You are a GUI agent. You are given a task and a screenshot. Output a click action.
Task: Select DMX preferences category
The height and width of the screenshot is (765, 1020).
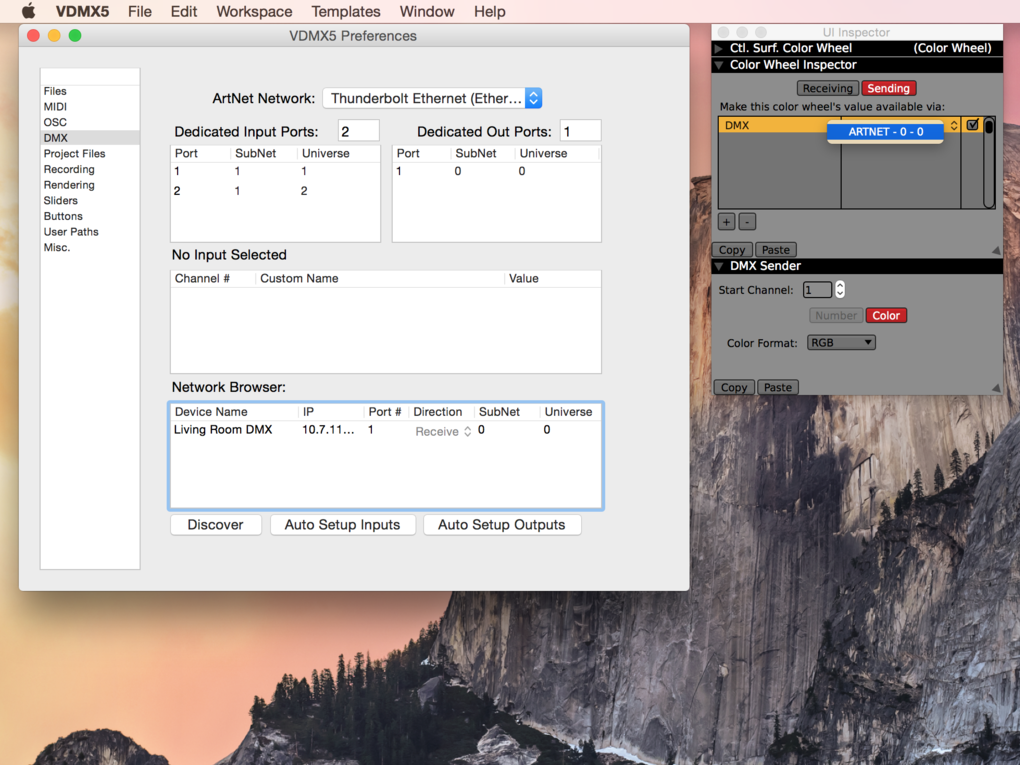[x=90, y=138]
